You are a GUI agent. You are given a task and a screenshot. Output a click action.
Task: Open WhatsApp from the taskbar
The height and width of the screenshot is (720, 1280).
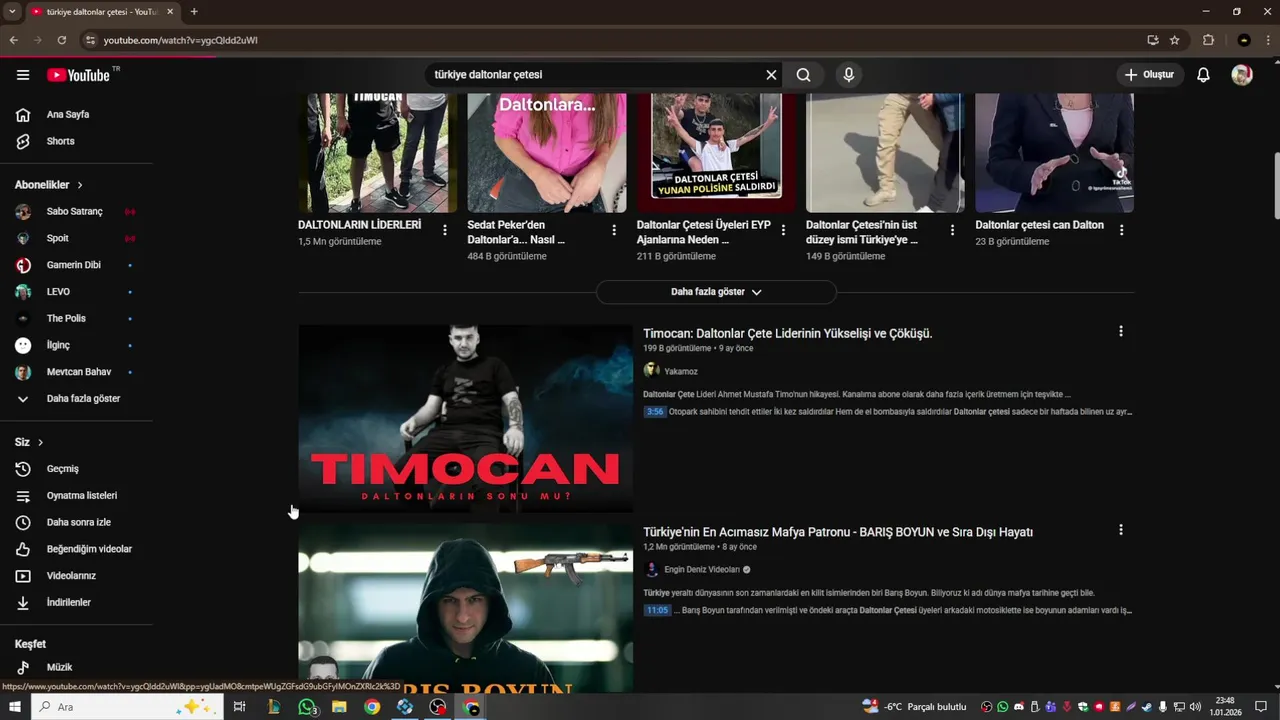[x=306, y=707]
